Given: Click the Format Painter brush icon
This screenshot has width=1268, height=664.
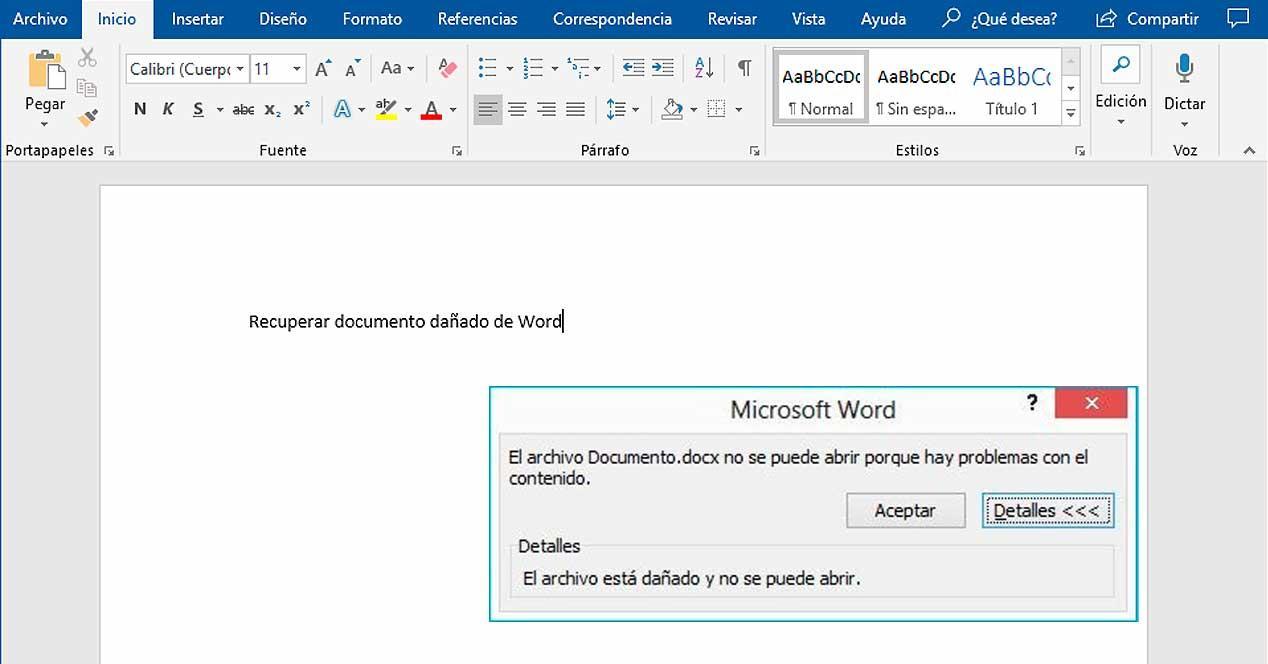Looking at the screenshot, I should [88, 118].
